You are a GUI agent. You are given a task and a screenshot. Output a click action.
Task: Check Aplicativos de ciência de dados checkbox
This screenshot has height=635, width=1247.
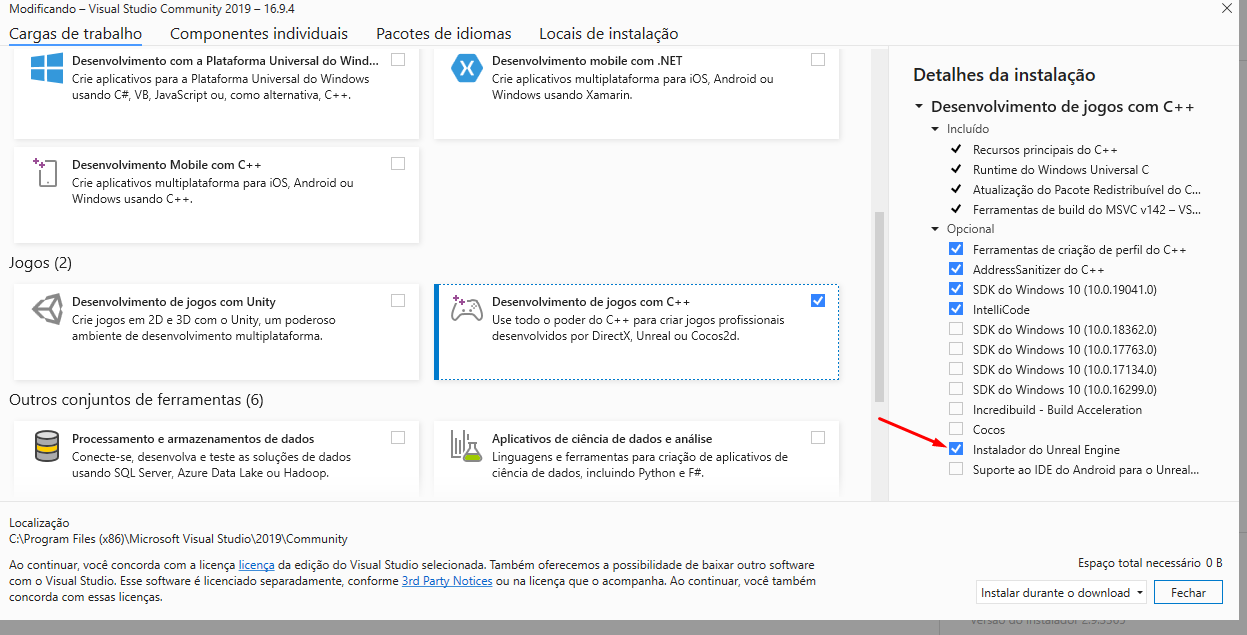point(818,438)
